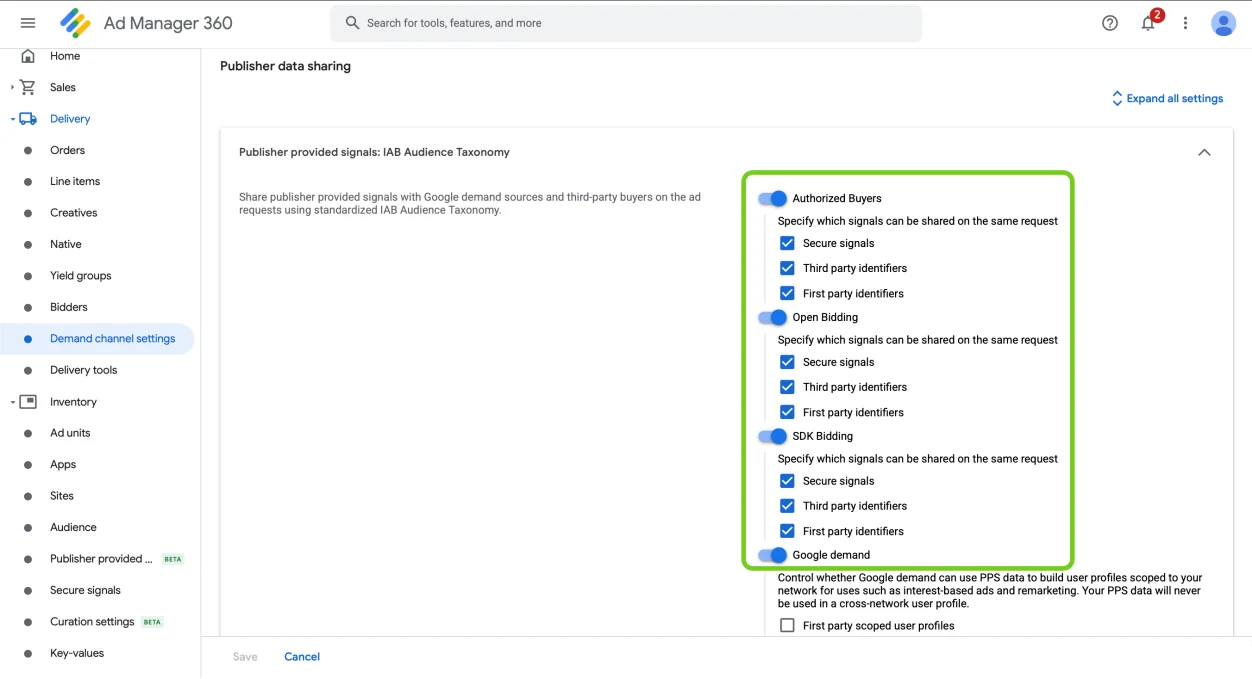The image size is (1252, 679).
Task: Collapse the Delivery menu arrow
Action: click(x=12, y=119)
